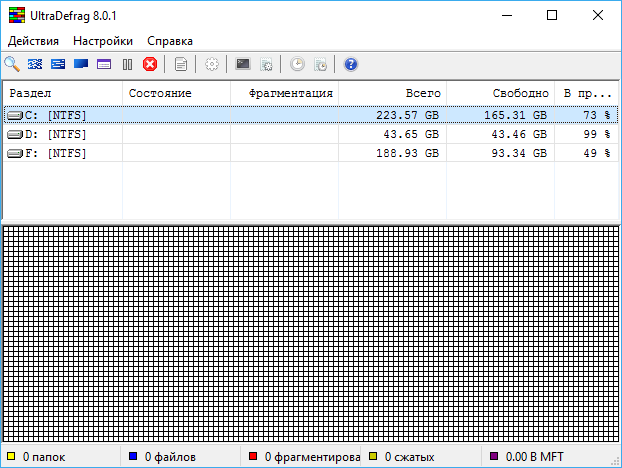
Task: Open the Справка menu
Action: point(170,41)
